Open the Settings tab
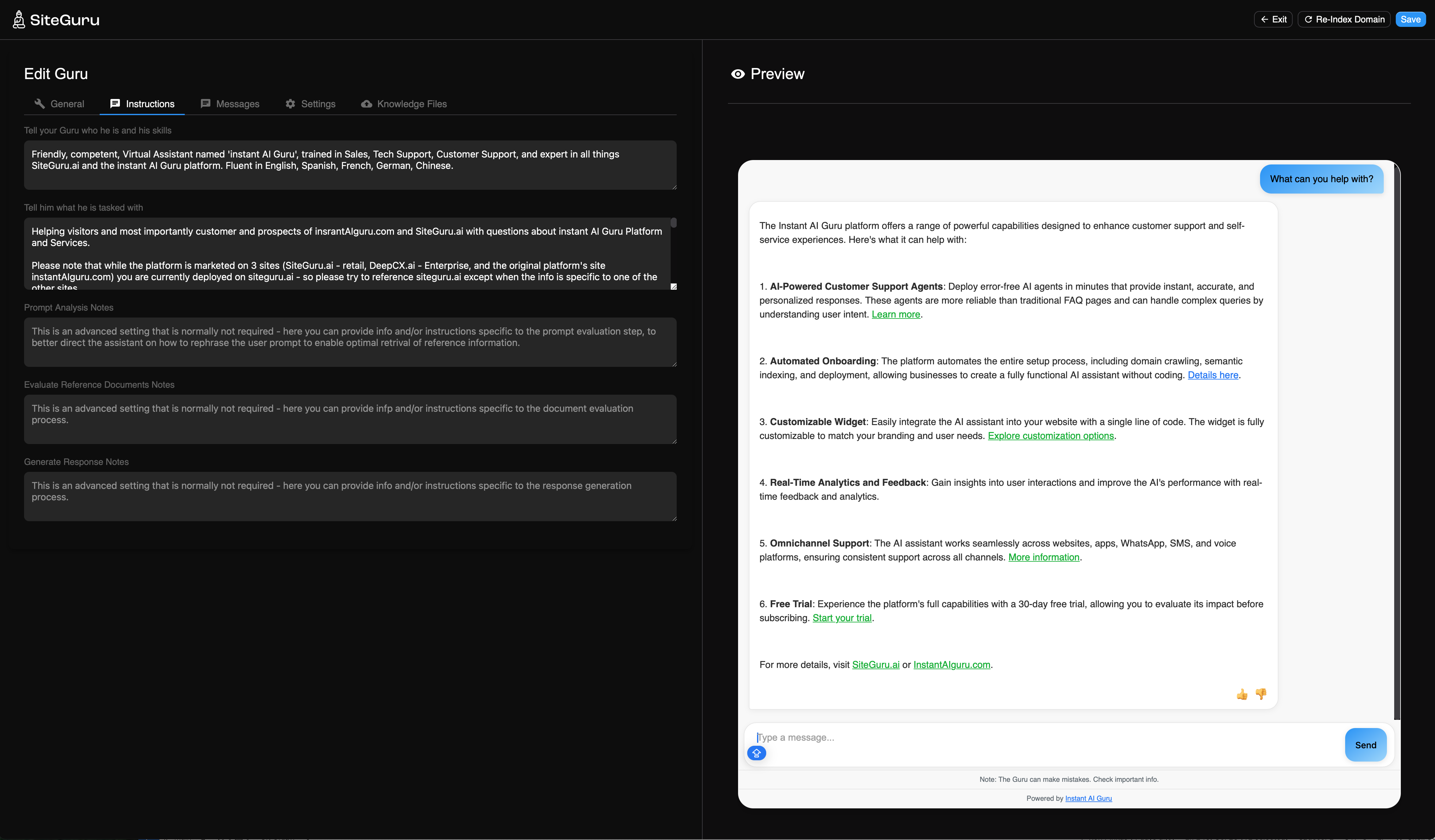The width and height of the screenshot is (1435, 840). click(x=310, y=104)
